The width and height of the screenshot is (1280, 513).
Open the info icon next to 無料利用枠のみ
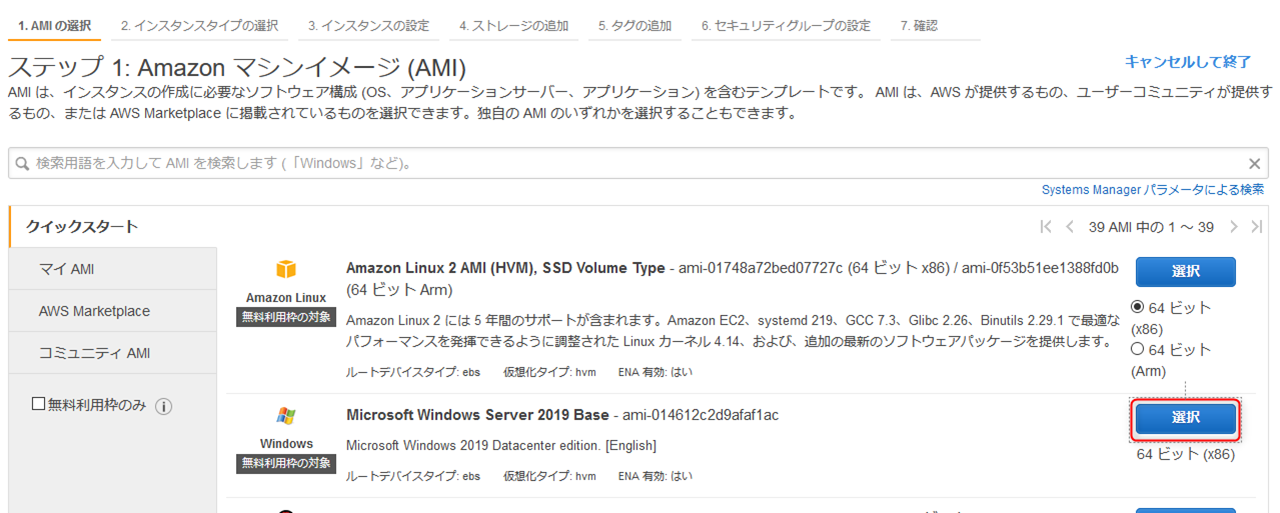164,406
